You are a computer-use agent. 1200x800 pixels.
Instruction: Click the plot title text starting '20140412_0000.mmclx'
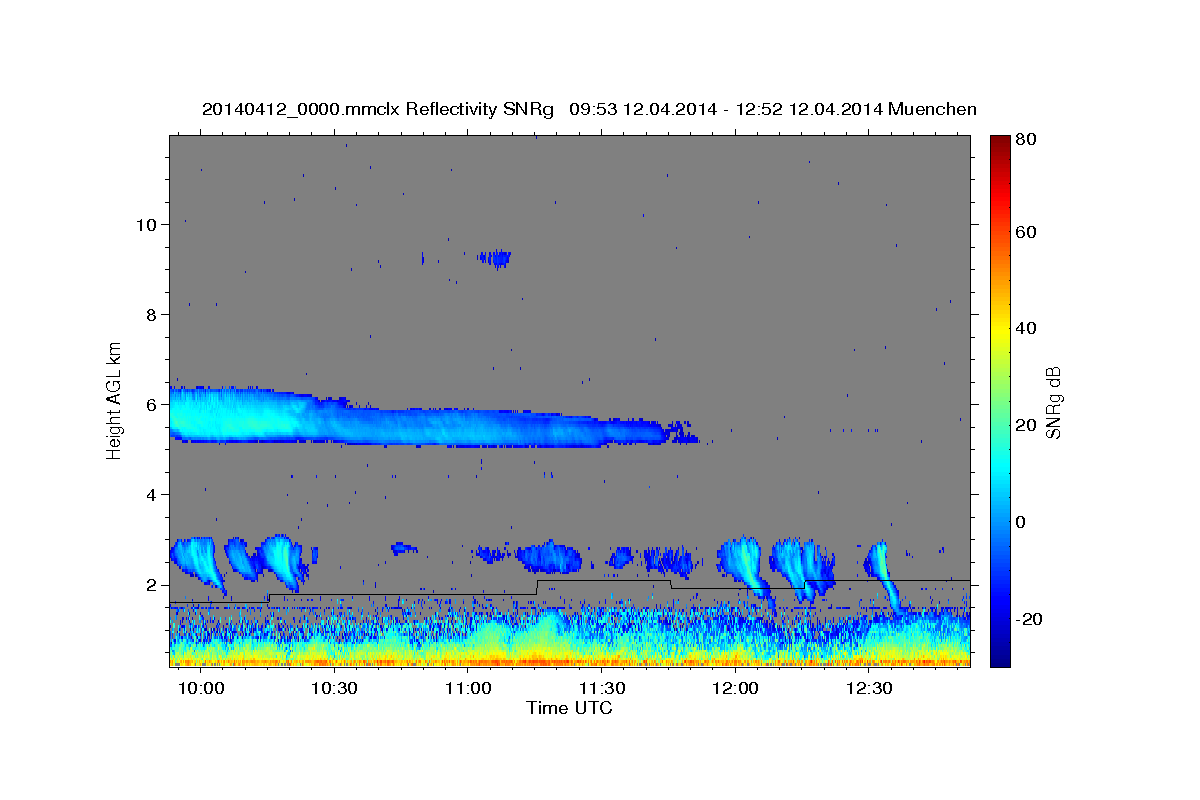[589, 109]
